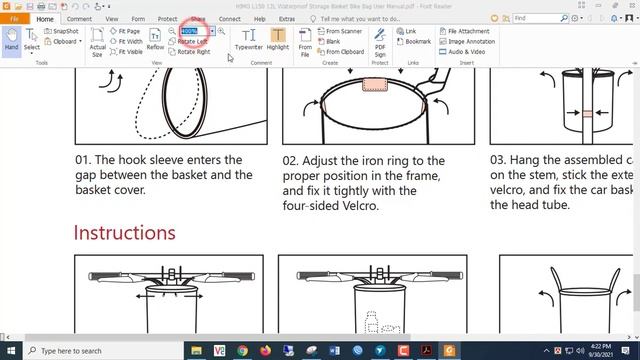Image resolution: width=640 pixels, height=360 pixels.
Task: Switch to the Help tab
Action: 260,19
